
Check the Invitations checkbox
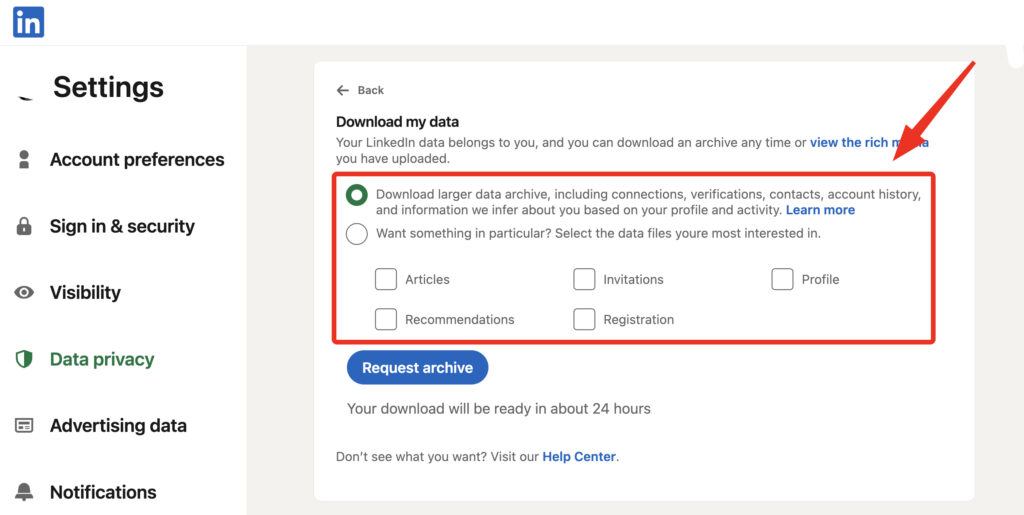pos(584,279)
